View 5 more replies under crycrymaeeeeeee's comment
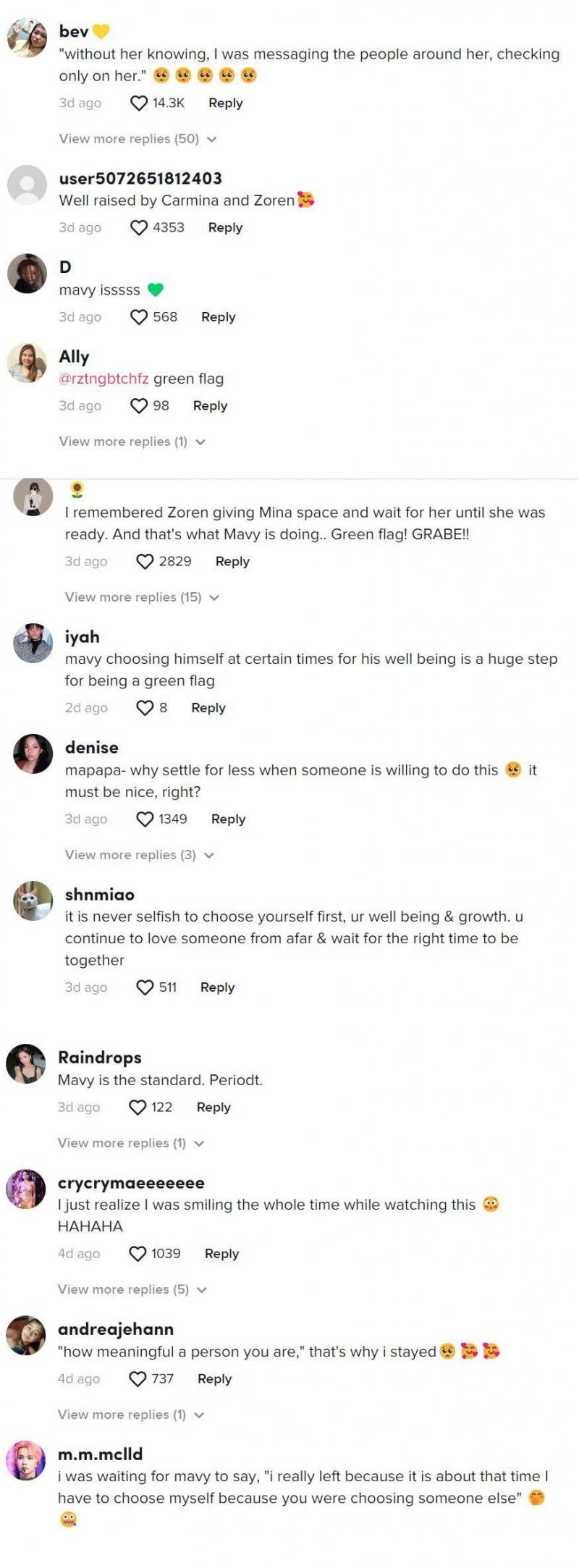579x1568 pixels. point(132,1289)
